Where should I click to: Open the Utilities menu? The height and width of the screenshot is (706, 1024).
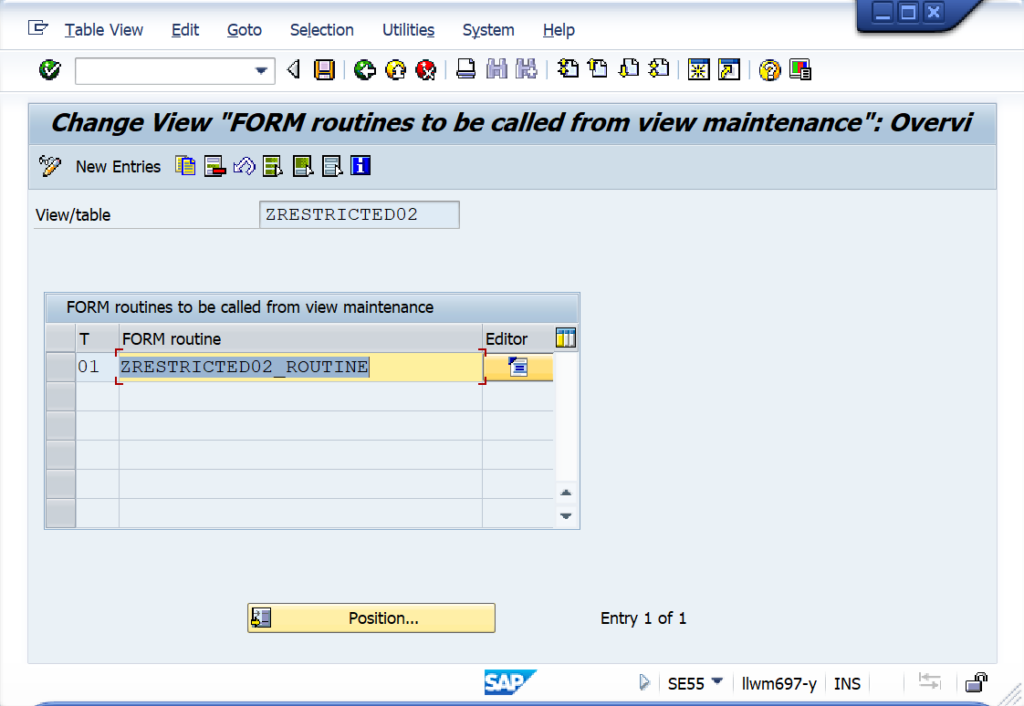(407, 30)
